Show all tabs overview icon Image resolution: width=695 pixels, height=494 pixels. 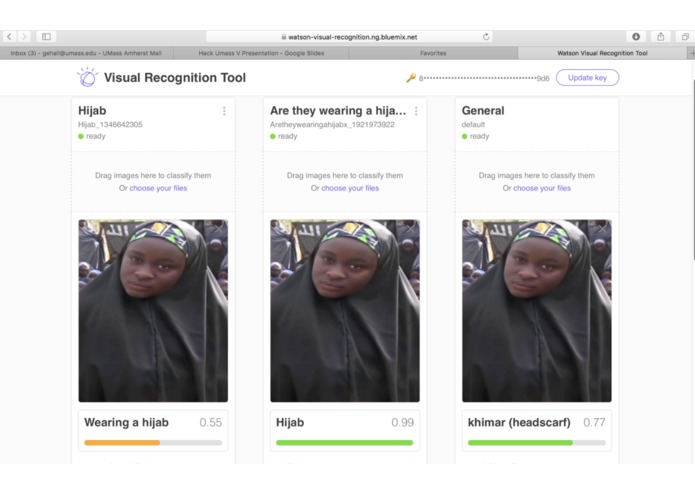tap(685, 37)
